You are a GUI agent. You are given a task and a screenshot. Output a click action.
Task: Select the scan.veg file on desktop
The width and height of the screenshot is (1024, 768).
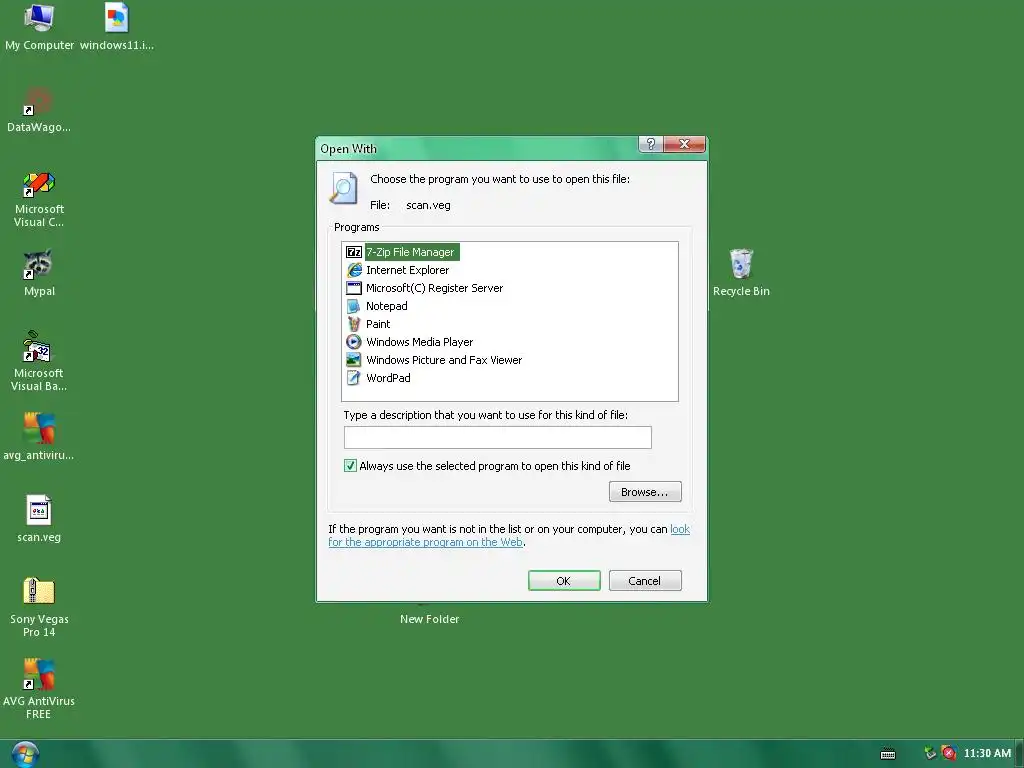[x=39, y=510]
